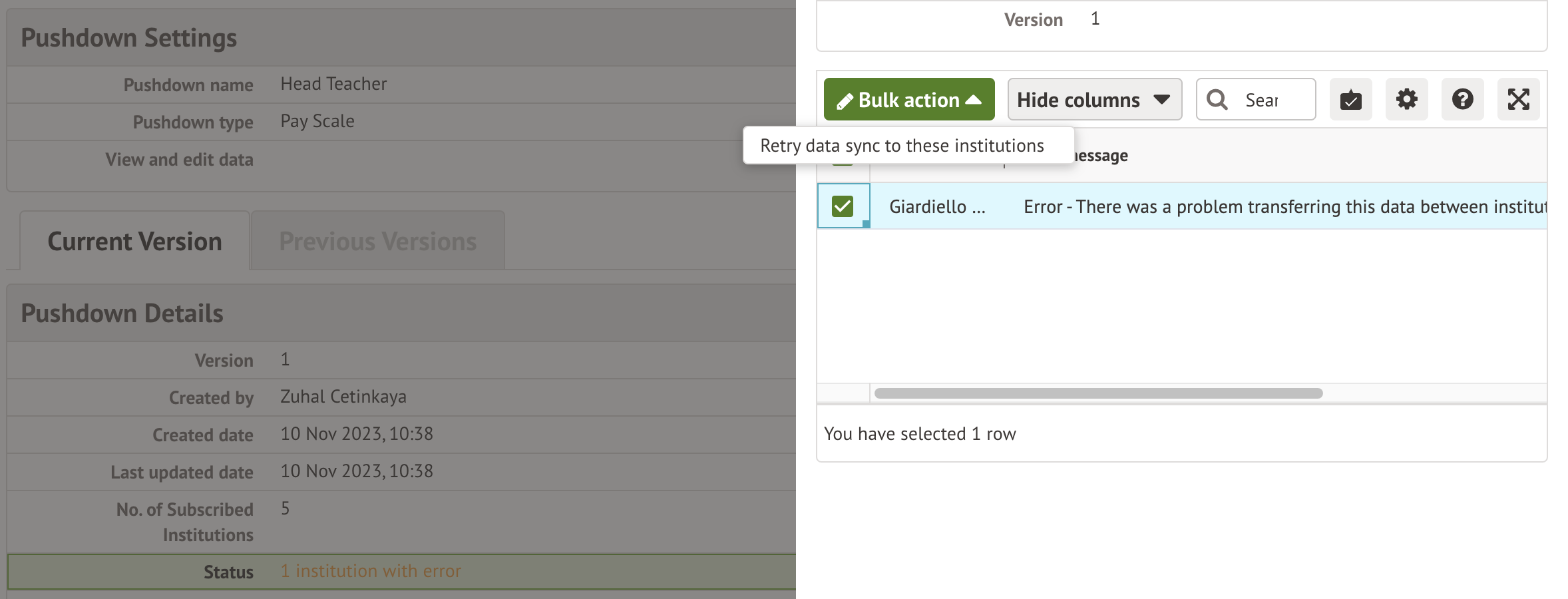Click the '1 institution with error' status link
Image resolution: width=1568 pixels, height=599 pixels.
(x=371, y=571)
